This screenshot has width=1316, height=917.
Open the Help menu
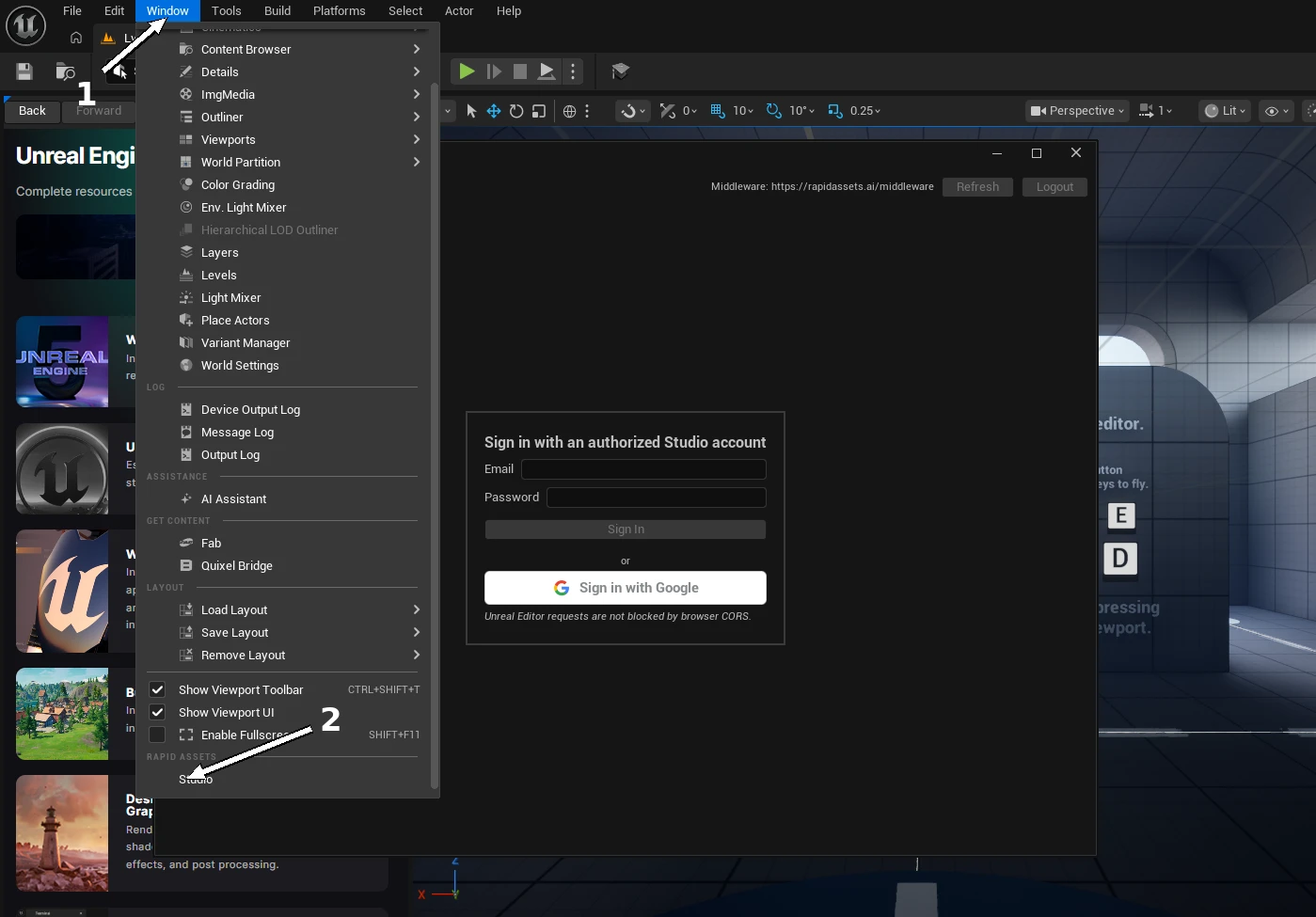point(509,11)
